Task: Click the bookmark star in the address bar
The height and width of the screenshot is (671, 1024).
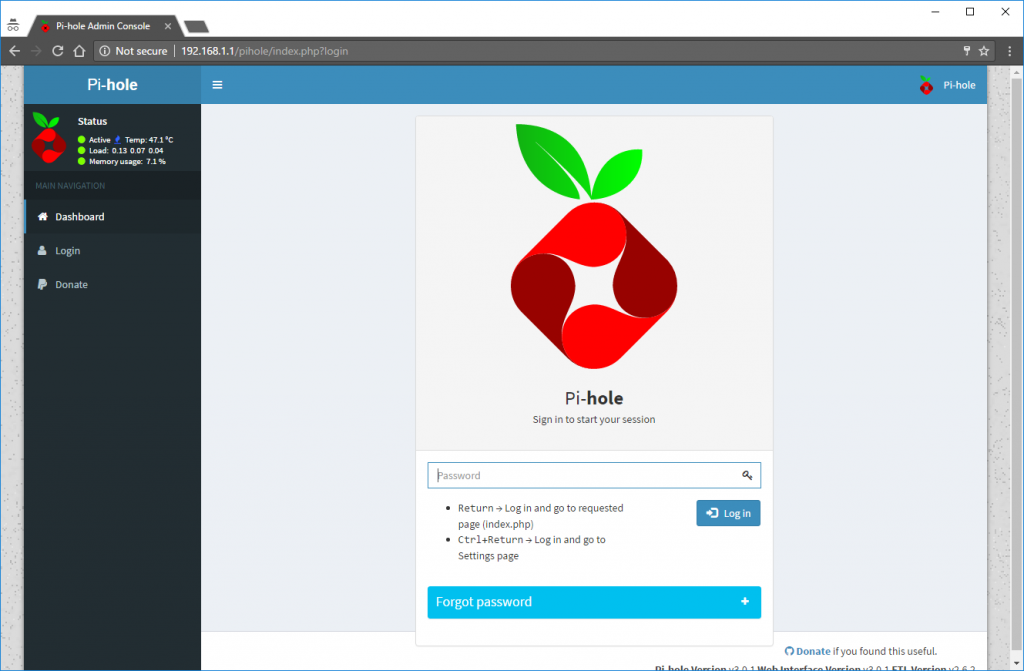Action: click(x=982, y=50)
